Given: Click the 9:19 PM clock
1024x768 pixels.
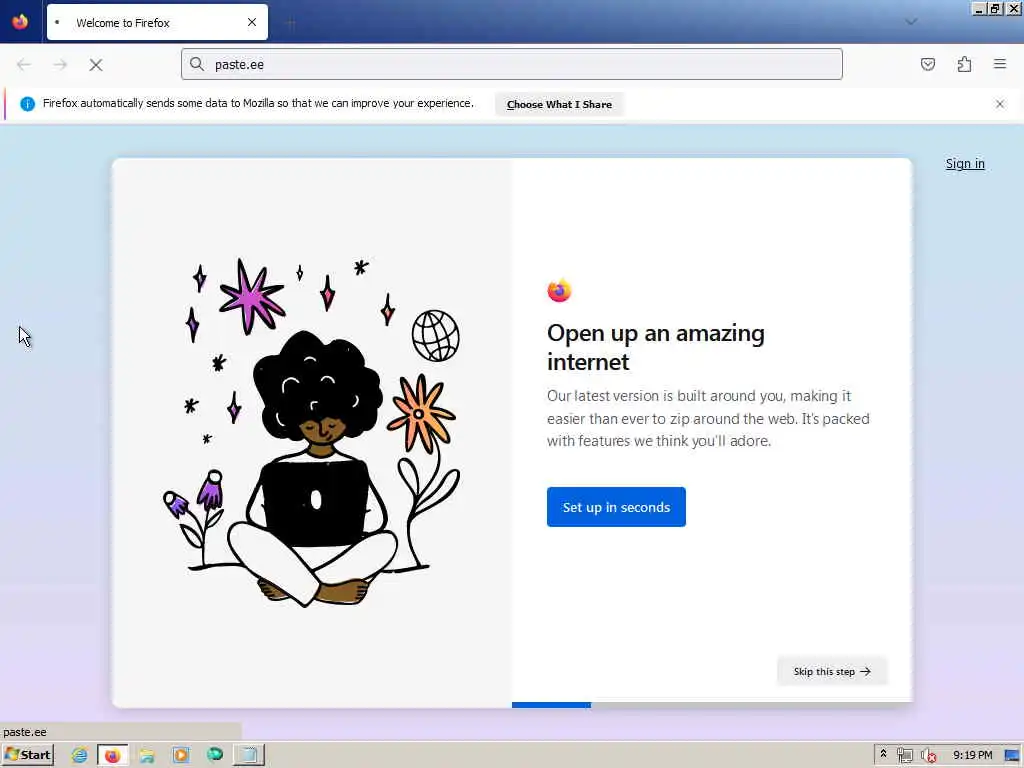Looking at the screenshot, I should pos(972,755).
